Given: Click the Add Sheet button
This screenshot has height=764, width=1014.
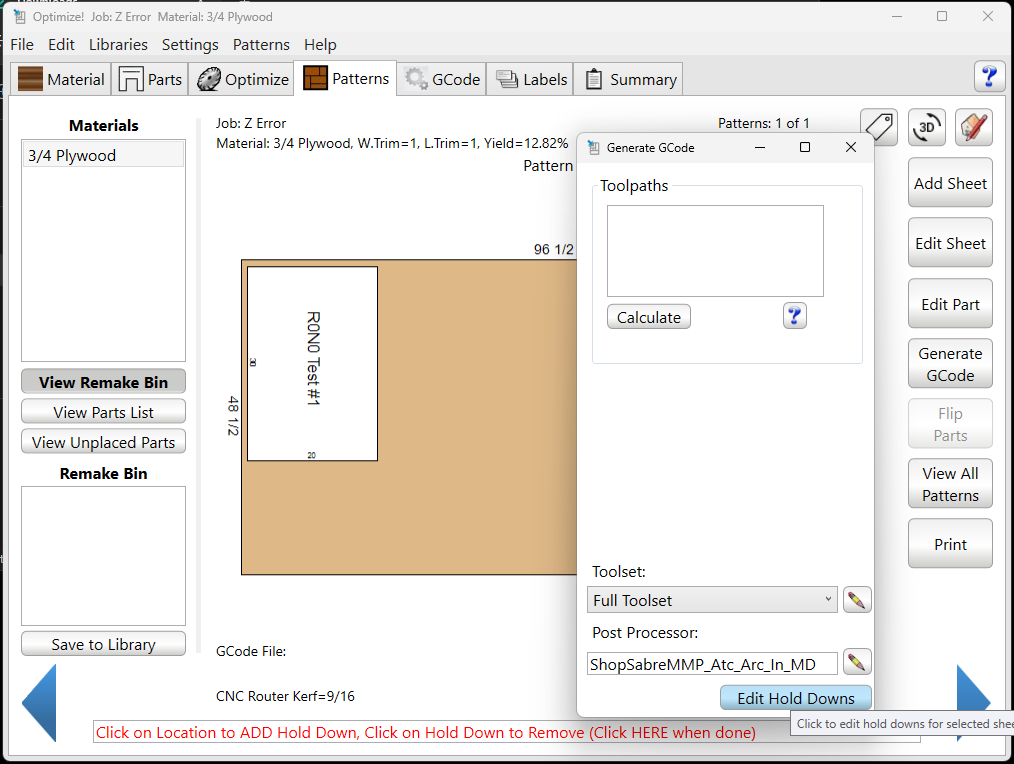Looking at the screenshot, I should point(950,184).
